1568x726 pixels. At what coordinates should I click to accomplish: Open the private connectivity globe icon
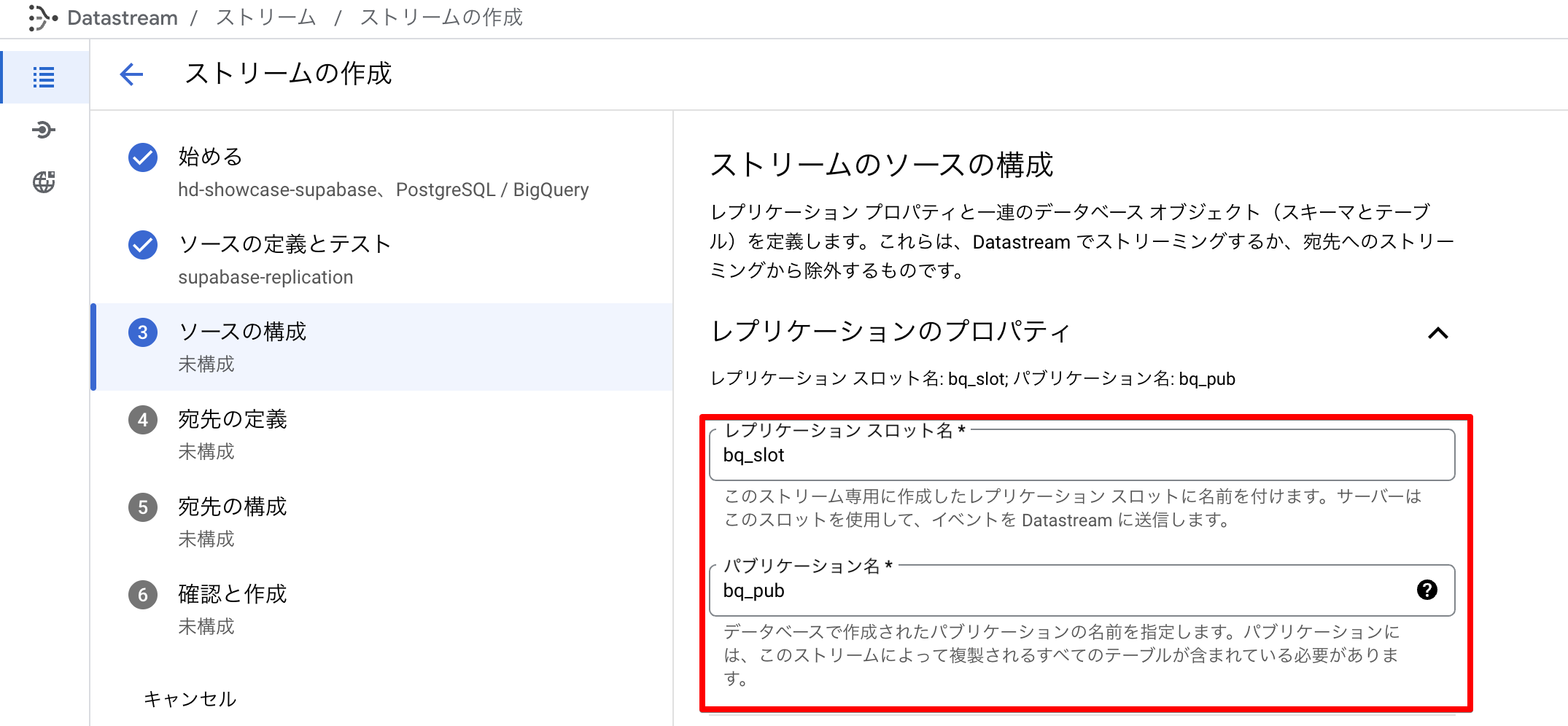pyautogui.click(x=44, y=182)
